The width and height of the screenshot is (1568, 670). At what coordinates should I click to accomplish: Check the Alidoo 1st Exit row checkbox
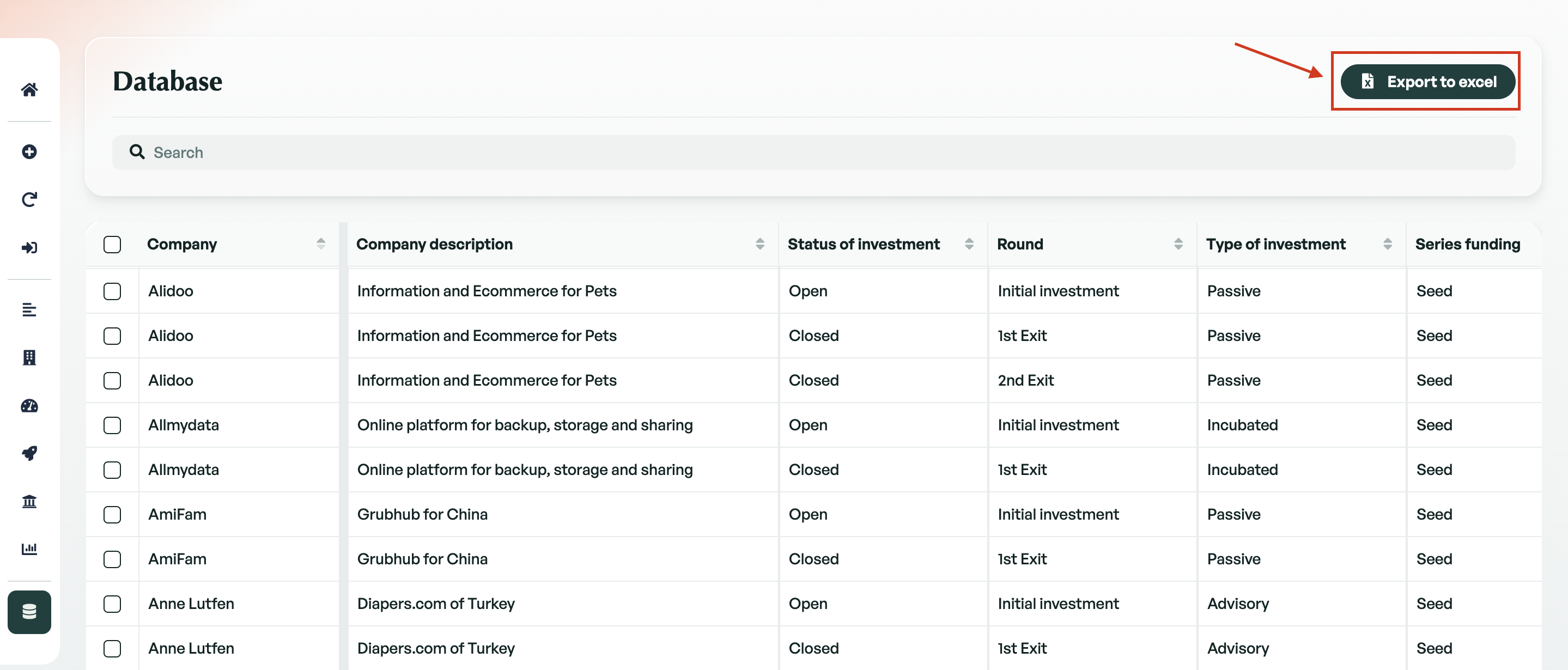pos(112,336)
